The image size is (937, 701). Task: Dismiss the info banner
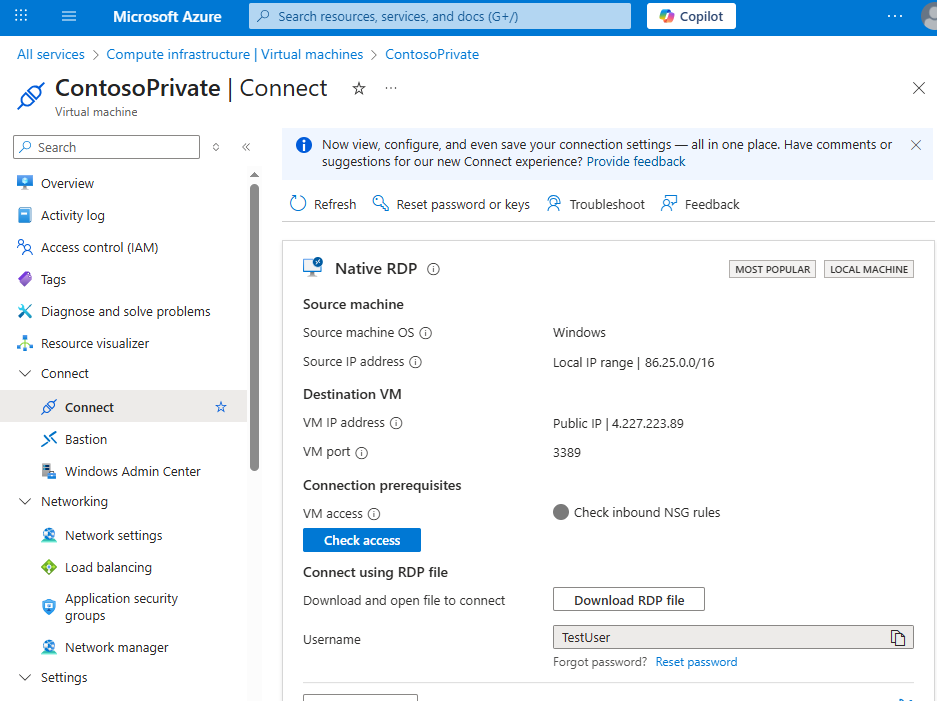point(915,145)
